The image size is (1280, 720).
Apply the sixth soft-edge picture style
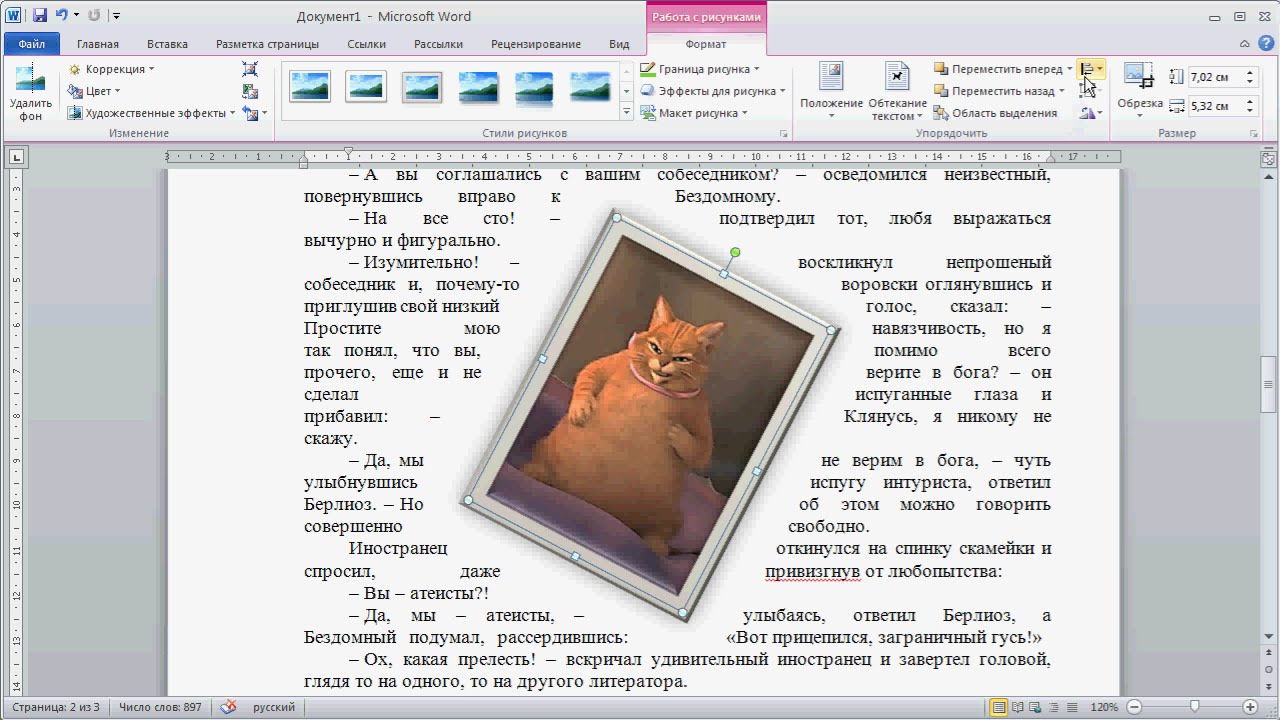point(590,87)
